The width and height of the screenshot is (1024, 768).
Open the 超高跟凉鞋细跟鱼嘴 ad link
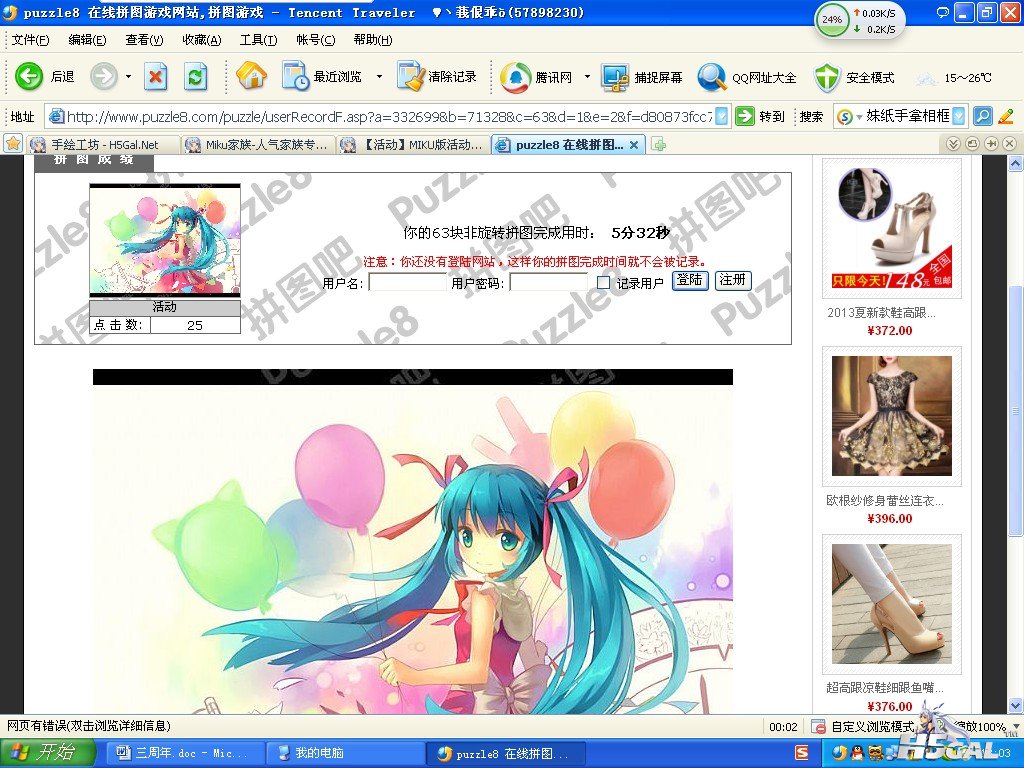(x=885, y=688)
